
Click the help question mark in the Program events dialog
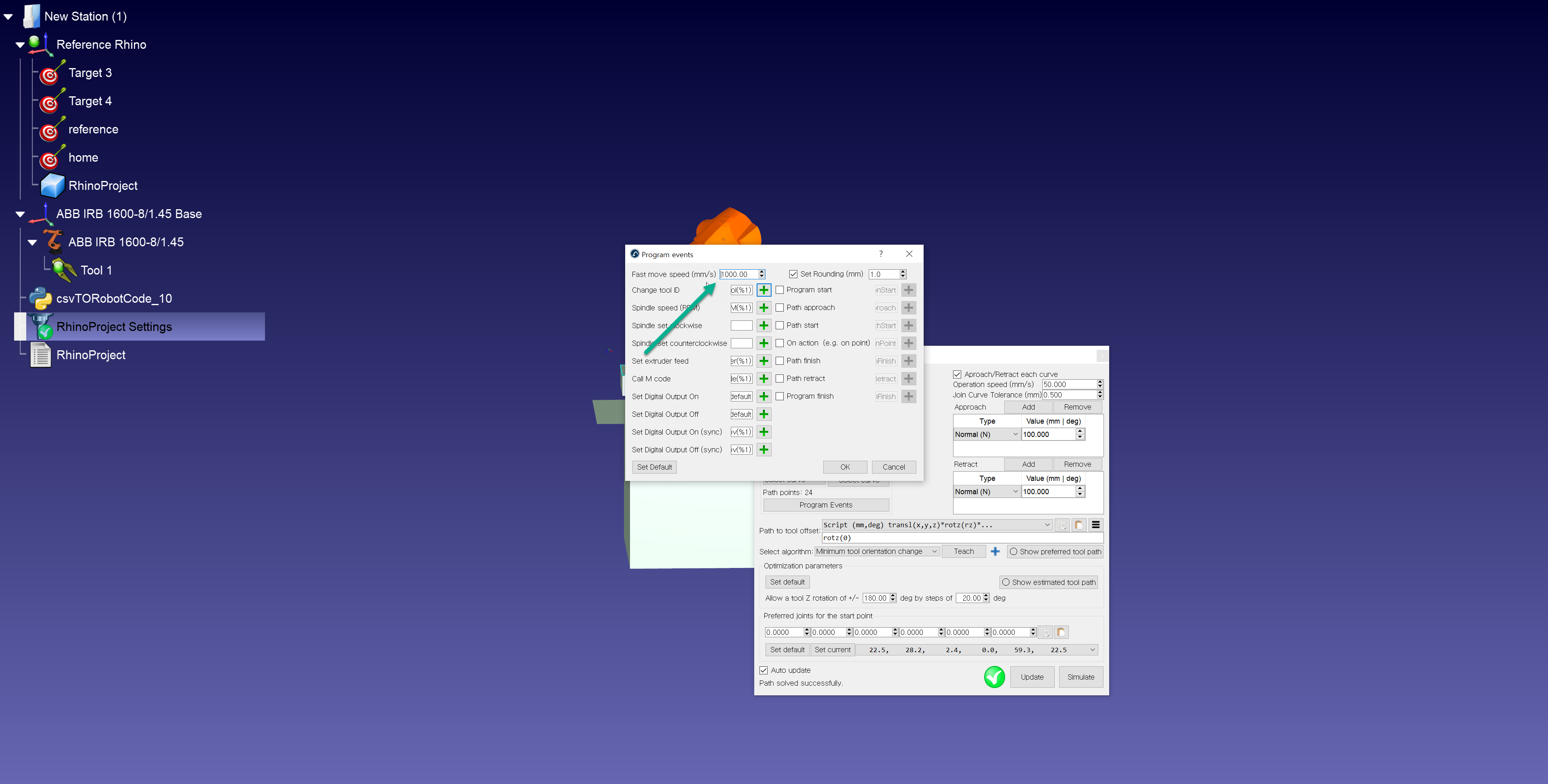coord(880,254)
